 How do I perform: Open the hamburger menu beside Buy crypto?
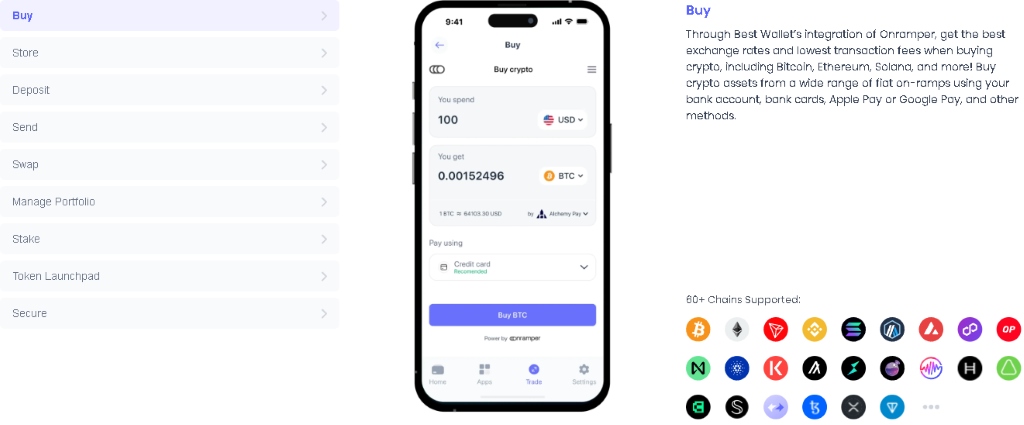tap(592, 69)
